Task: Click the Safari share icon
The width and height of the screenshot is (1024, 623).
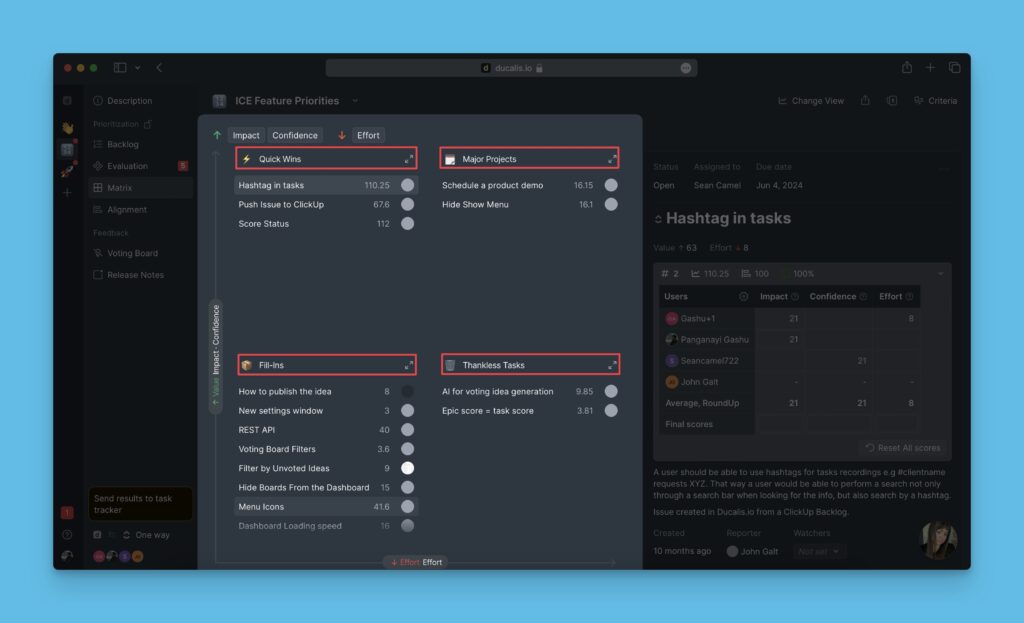Action: 906,68
